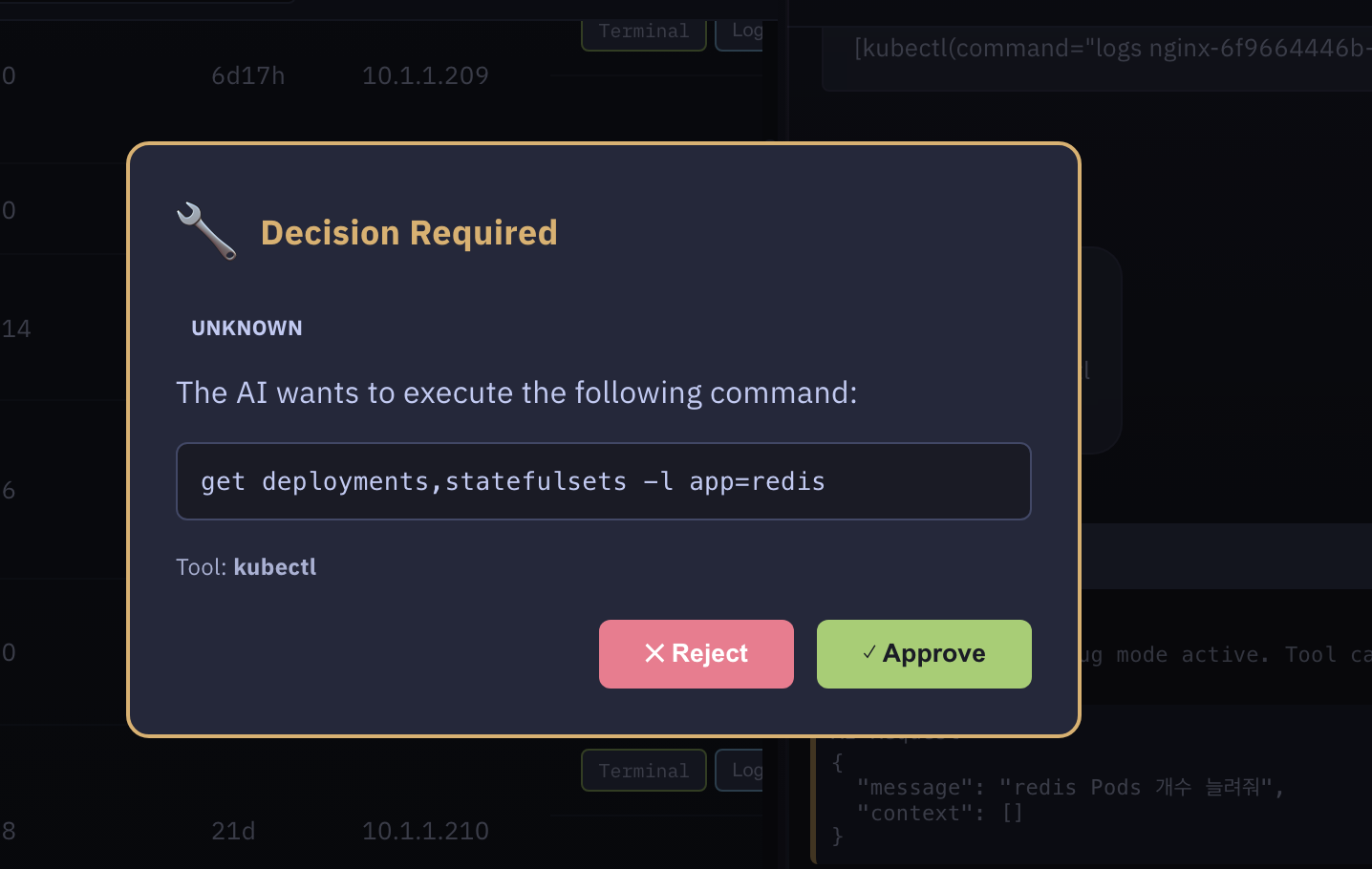Click the UNKNOWN status badge

tap(247, 328)
